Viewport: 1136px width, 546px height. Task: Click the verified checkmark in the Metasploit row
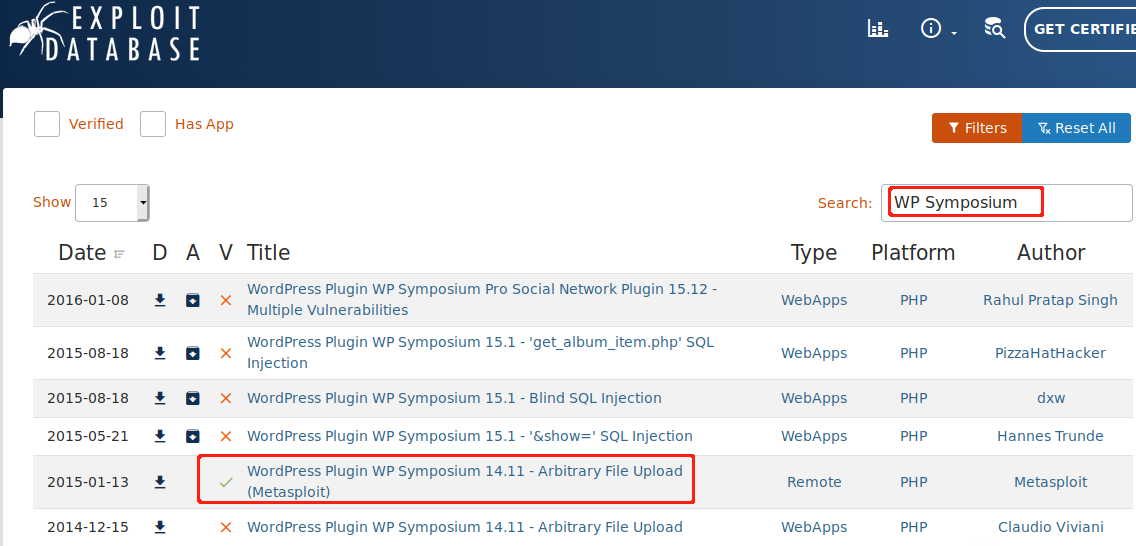tap(226, 482)
